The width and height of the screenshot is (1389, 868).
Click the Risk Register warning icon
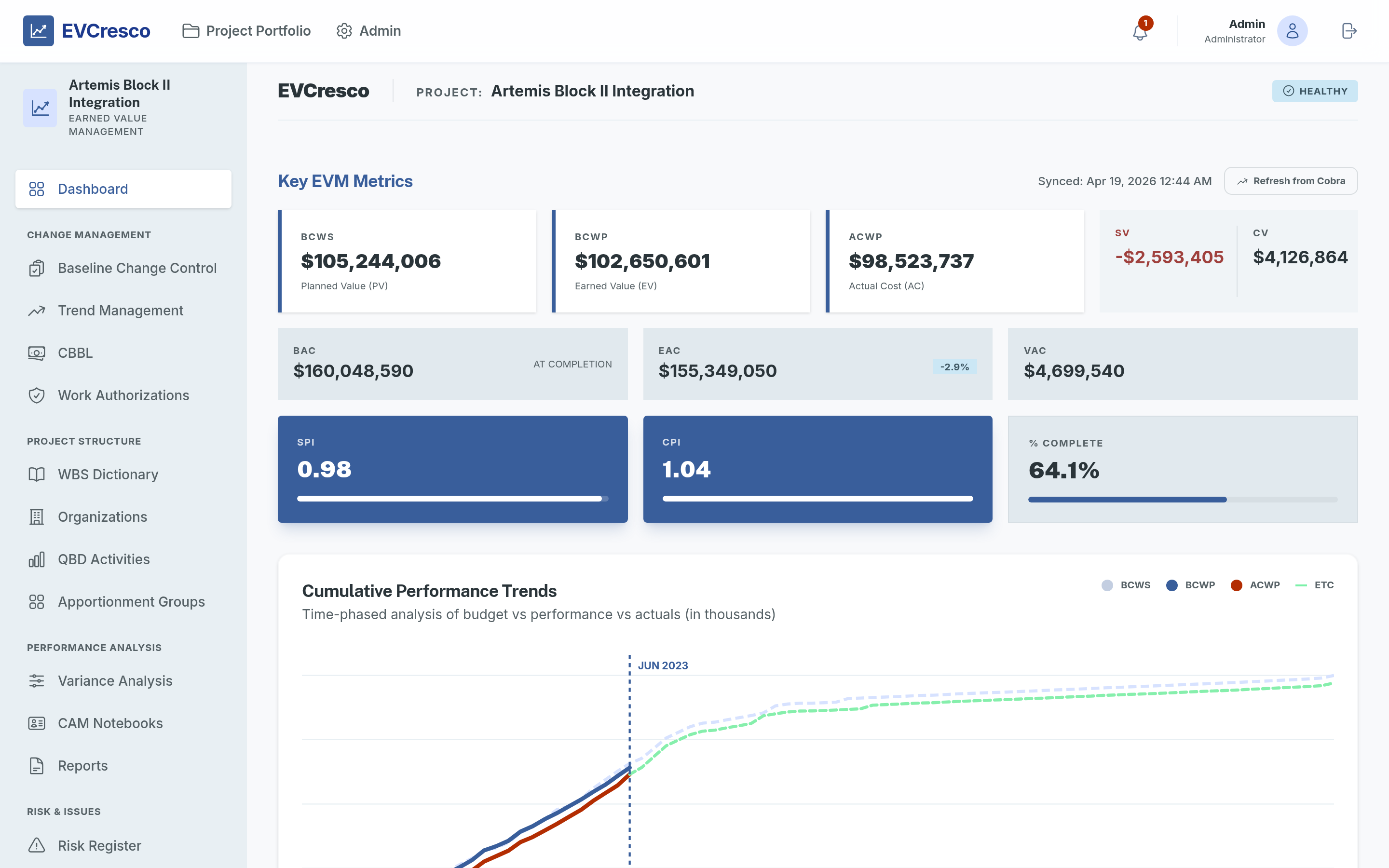[x=37, y=846]
